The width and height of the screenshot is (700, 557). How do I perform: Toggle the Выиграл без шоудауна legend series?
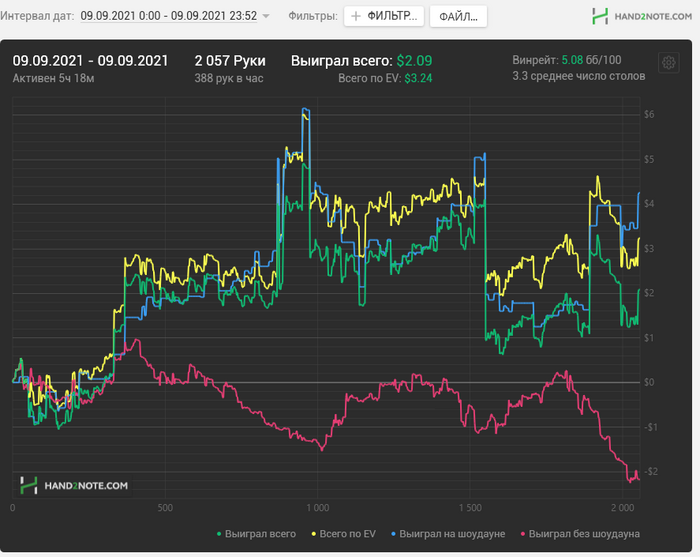pyautogui.click(x=580, y=534)
